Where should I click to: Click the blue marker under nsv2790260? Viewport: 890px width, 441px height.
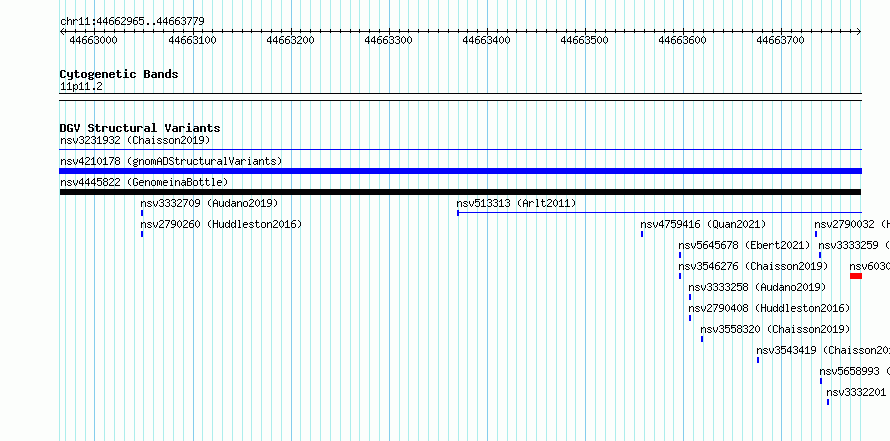point(142,234)
